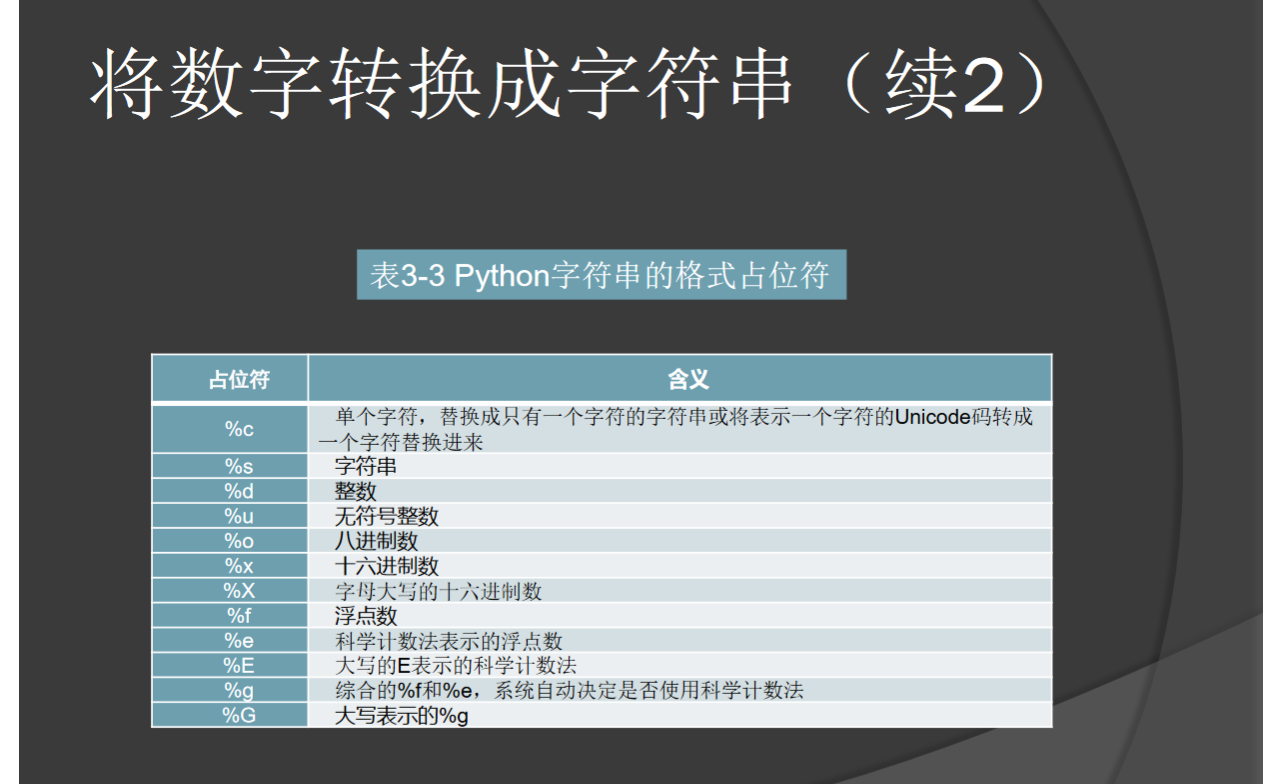1272x784 pixels.
Task: Select the %f placeholder cell
Action: coord(230,616)
